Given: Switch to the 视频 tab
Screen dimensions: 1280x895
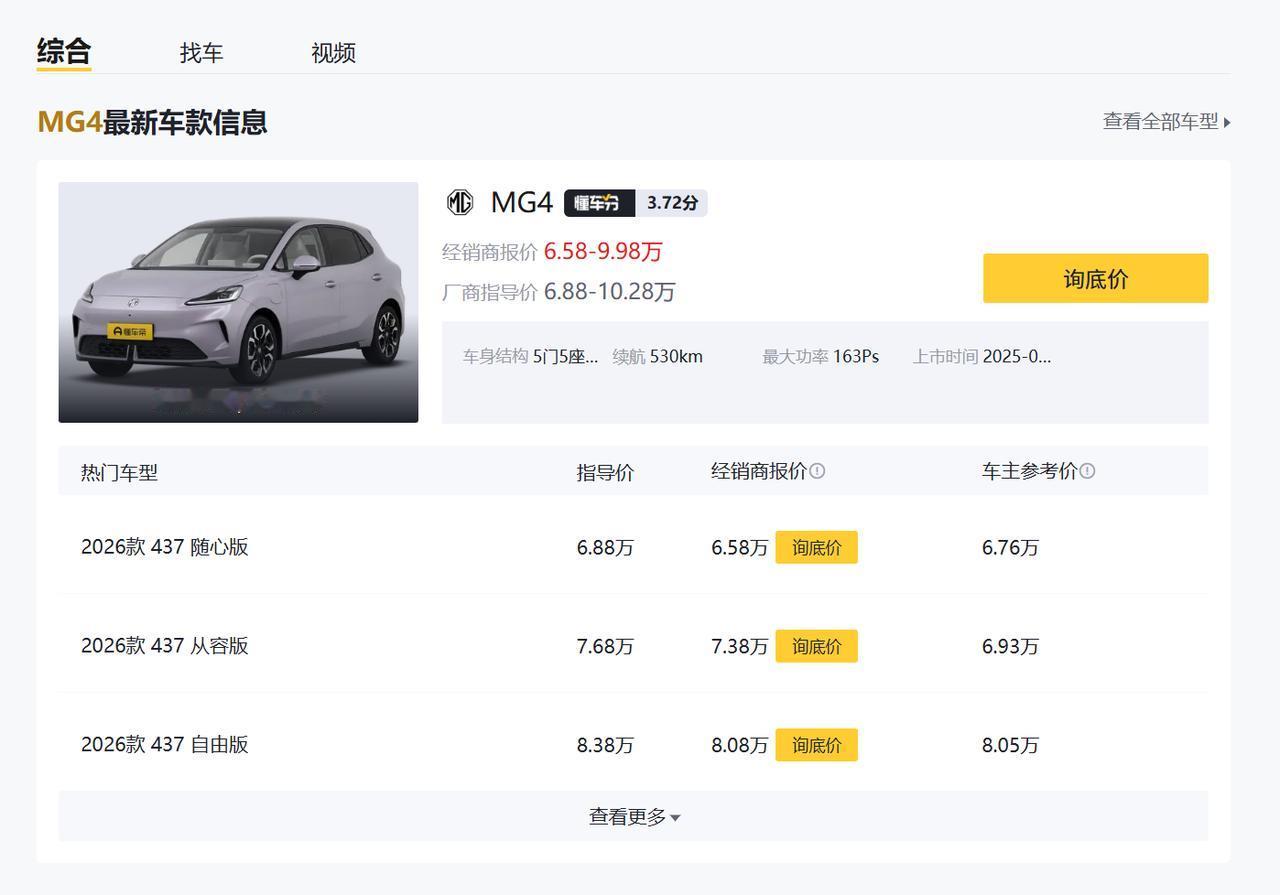Looking at the screenshot, I should [x=333, y=53].
